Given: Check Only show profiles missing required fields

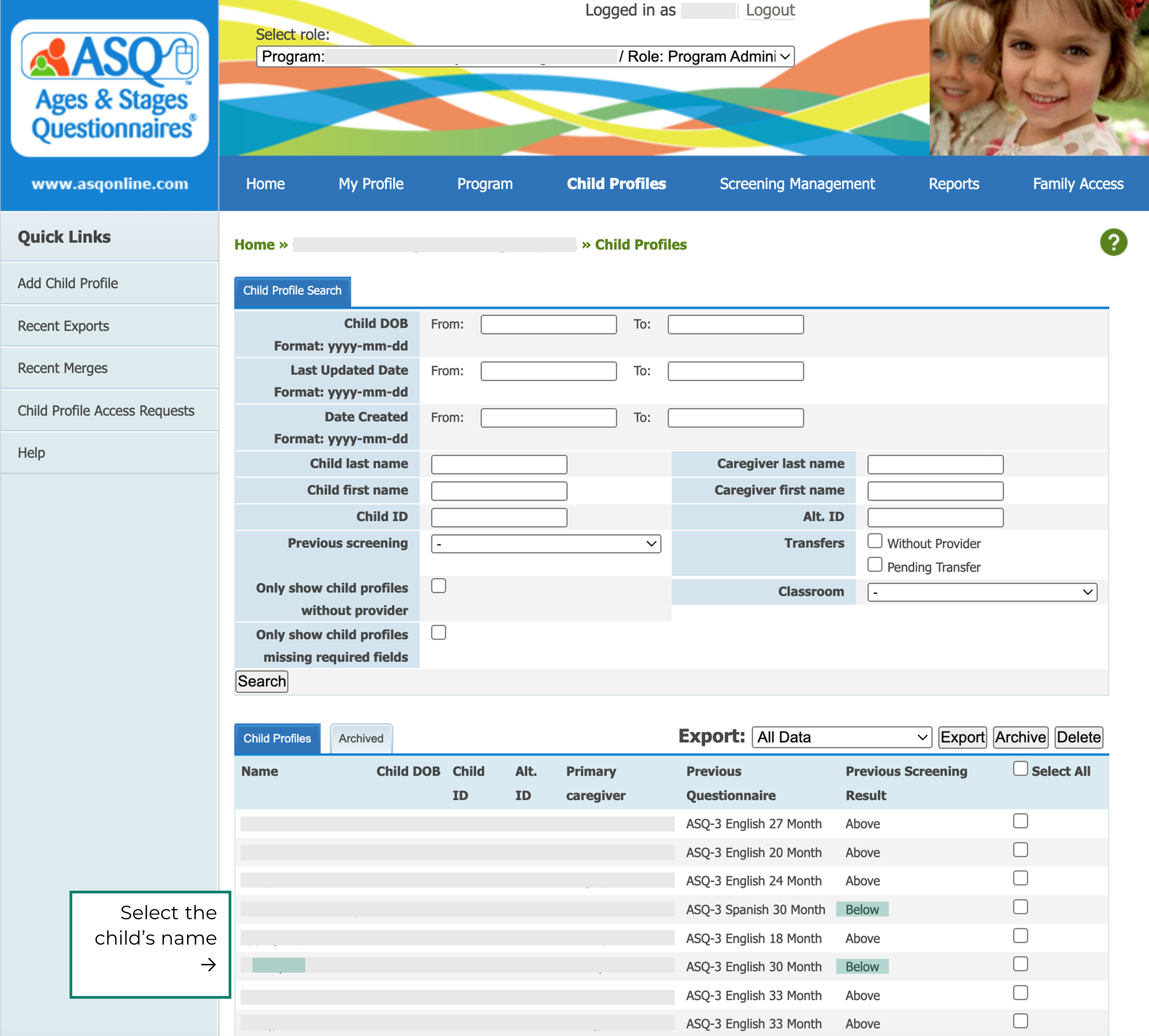Looking at the screenshot, I should [438, 632].
